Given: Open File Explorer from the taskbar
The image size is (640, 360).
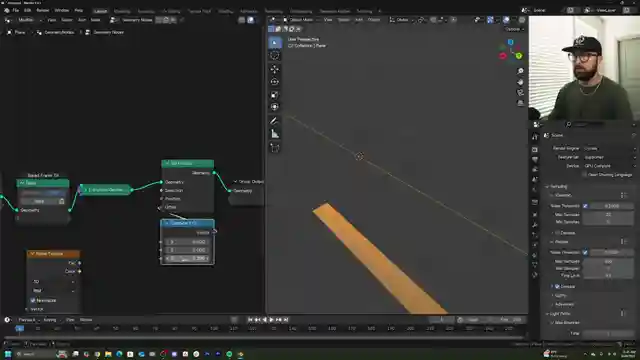Looking at the screenshot, I should (108, 354).
